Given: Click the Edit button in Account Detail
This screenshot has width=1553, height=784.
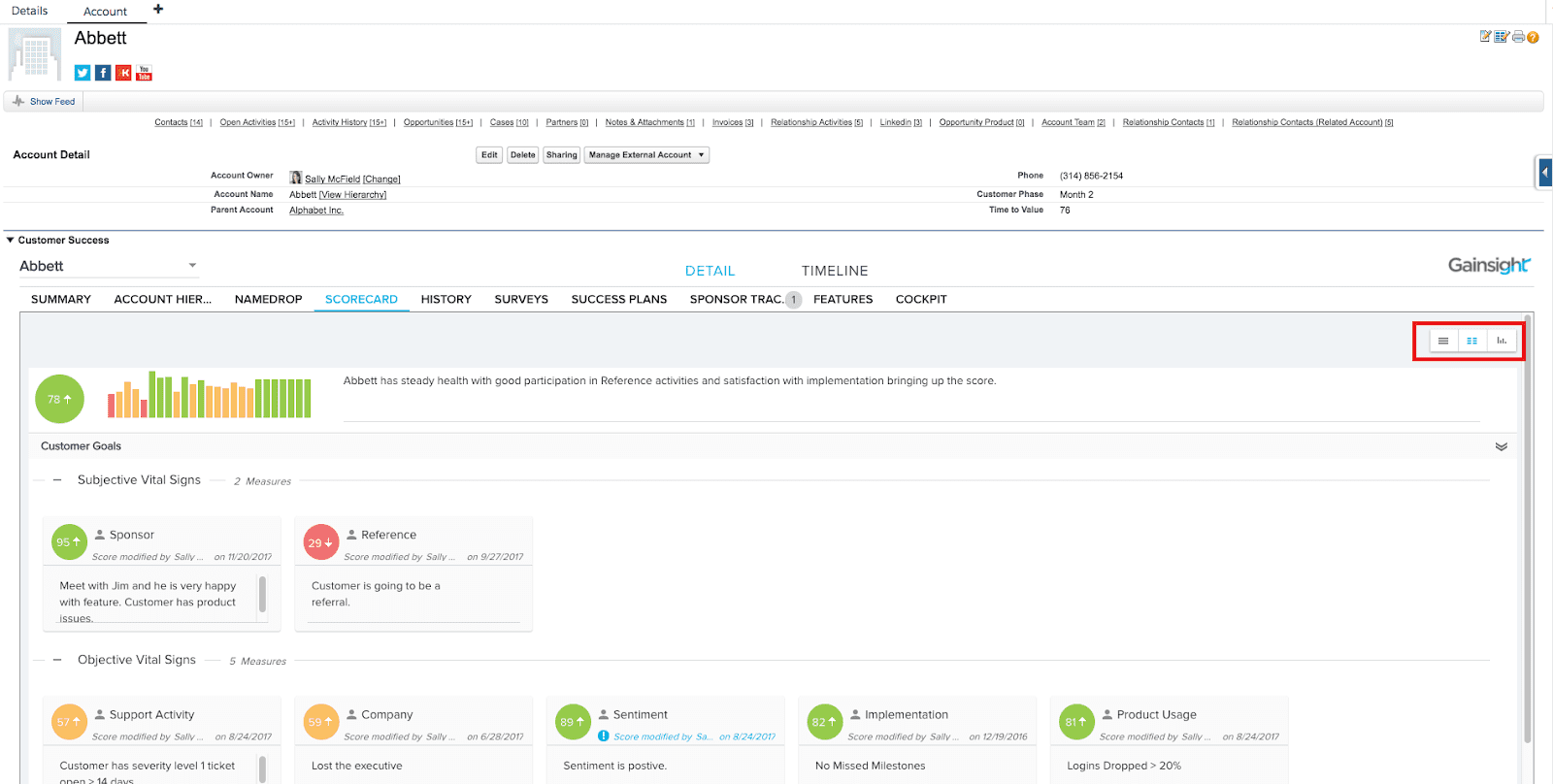Looking at the screenshot, I should pyautogui.click(x=489, y=155).
